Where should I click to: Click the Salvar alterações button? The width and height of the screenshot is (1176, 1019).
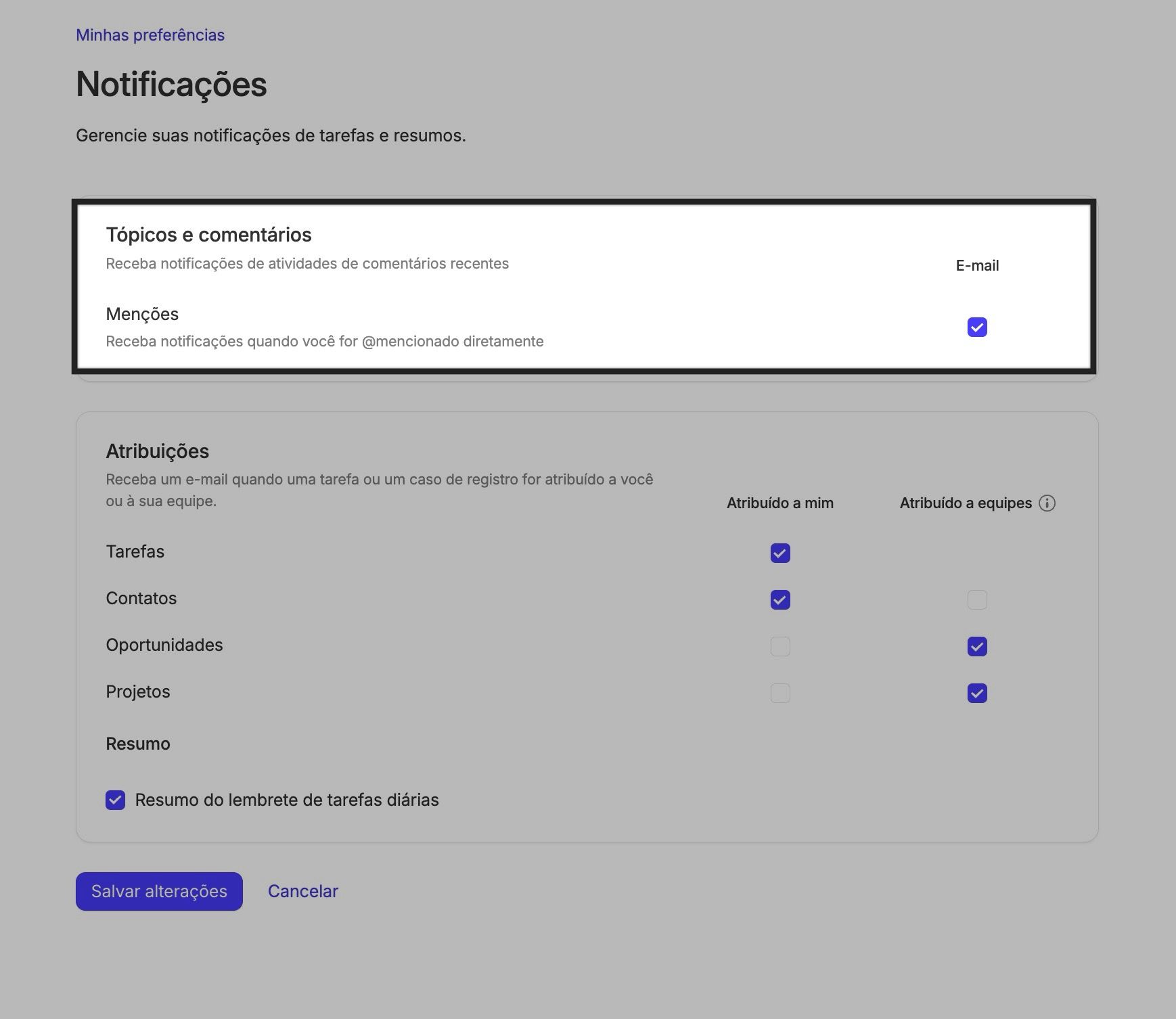pyautogui.click(x=159, y=891)
